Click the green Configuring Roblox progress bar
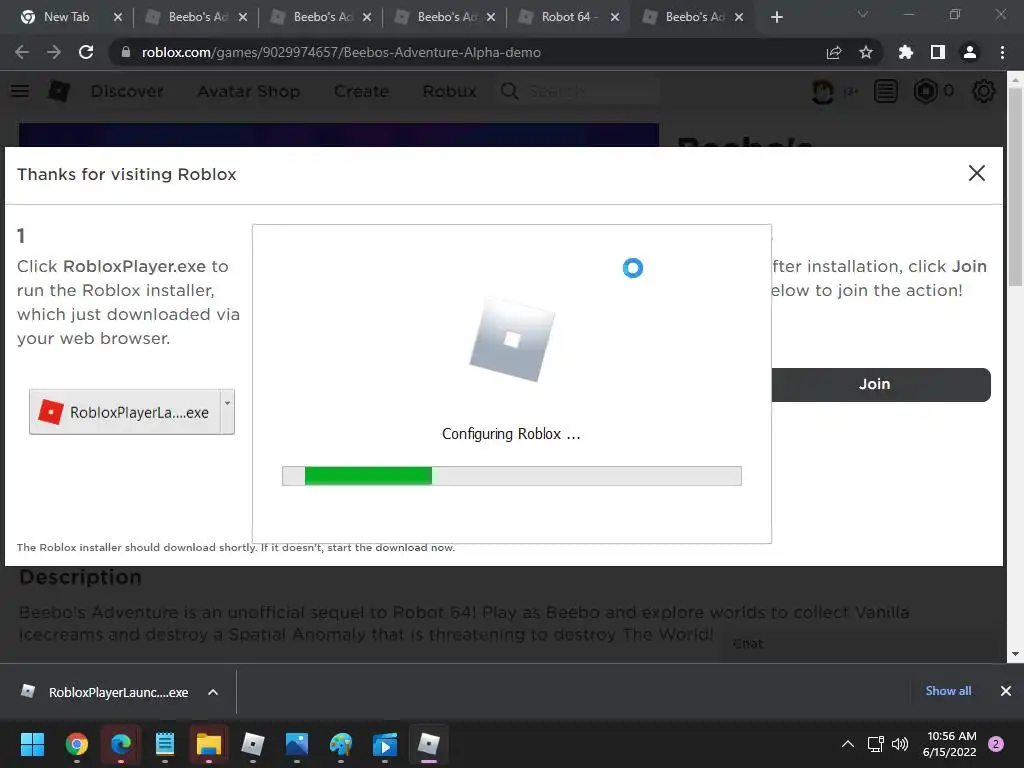The width and height of the screenshot is (1024, 768). tap(511, 476)
